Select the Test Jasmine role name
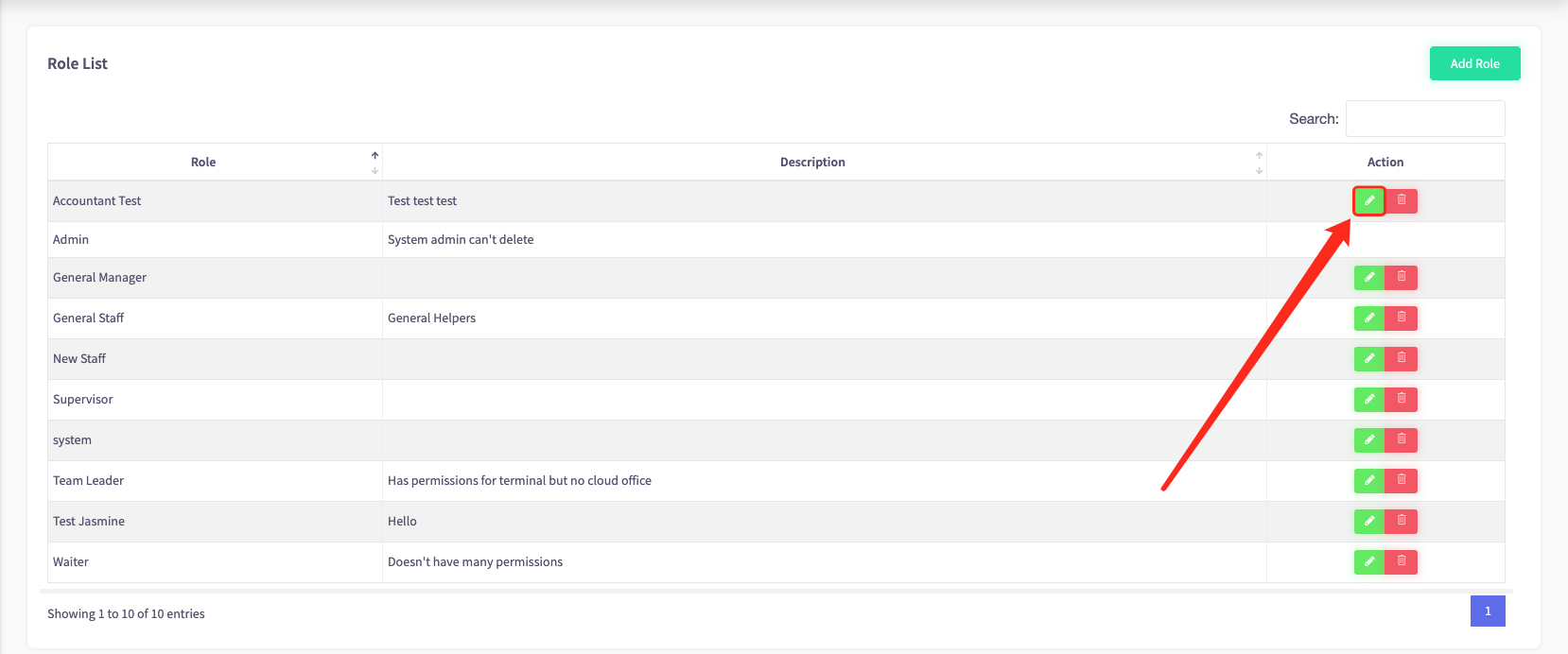The image size is (1568, 654). 89,521
